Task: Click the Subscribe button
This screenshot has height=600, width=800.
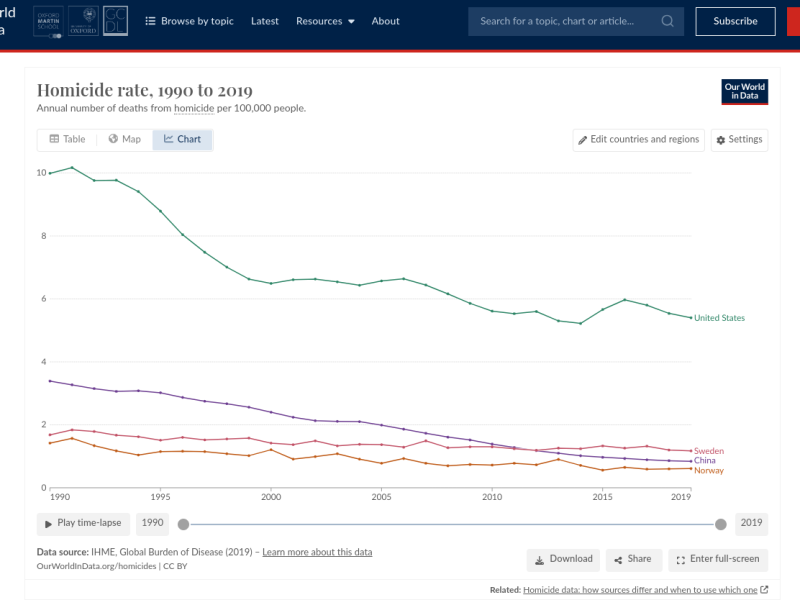Action: [x=735, y=21]
